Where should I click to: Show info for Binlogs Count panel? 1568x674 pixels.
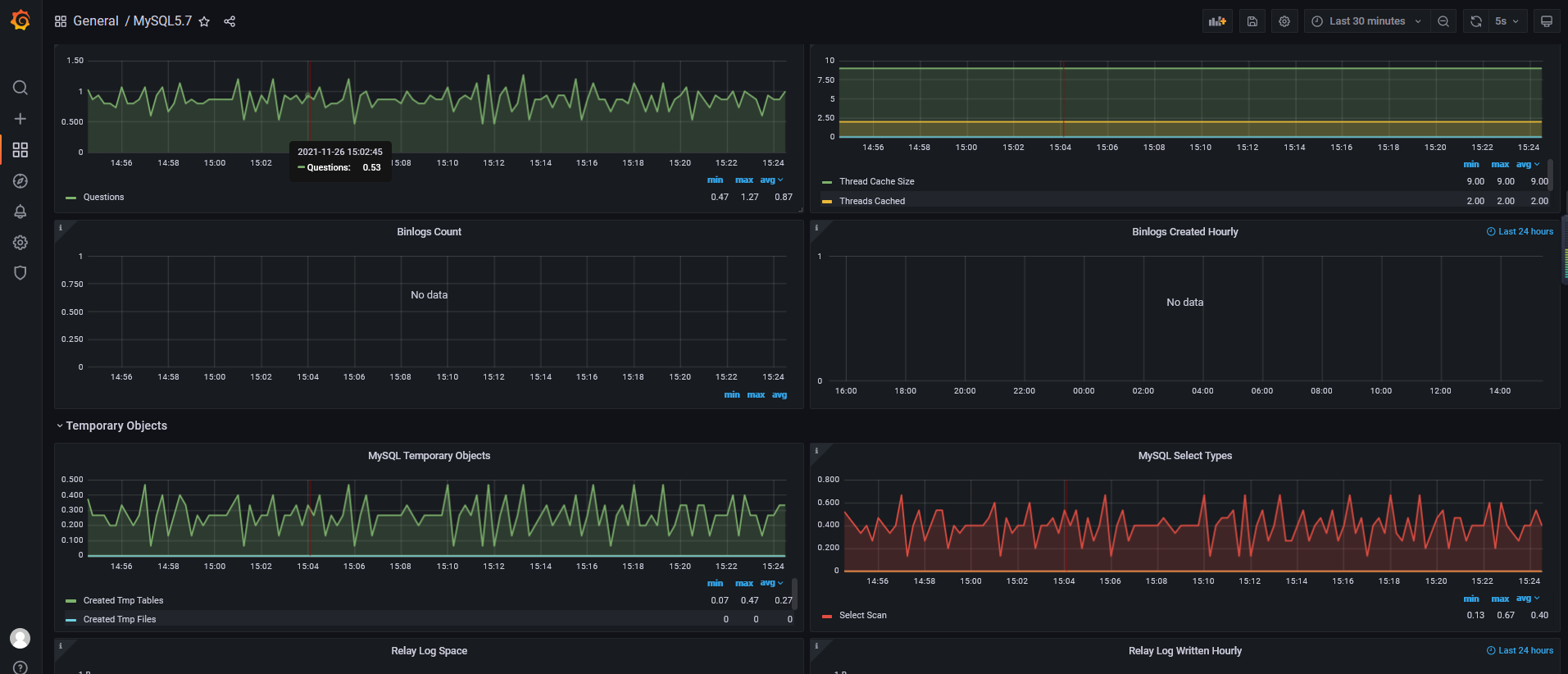(x=61, y=228)
